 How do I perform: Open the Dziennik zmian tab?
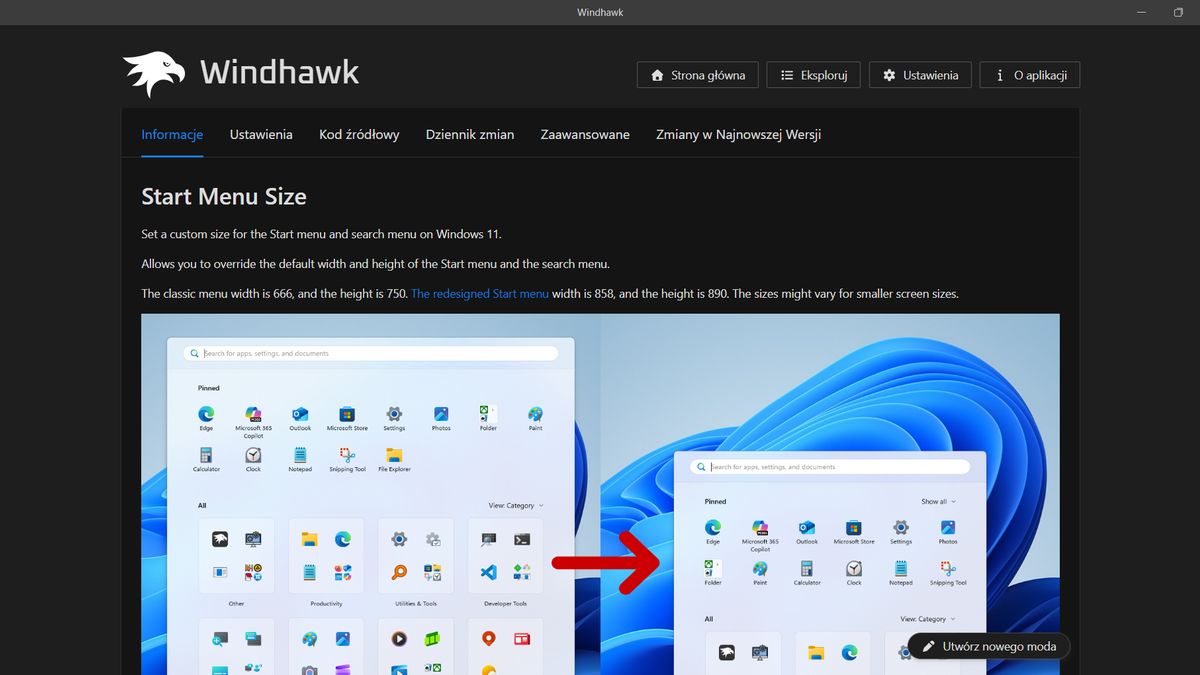pyautogui.click(x=470, y=134)
